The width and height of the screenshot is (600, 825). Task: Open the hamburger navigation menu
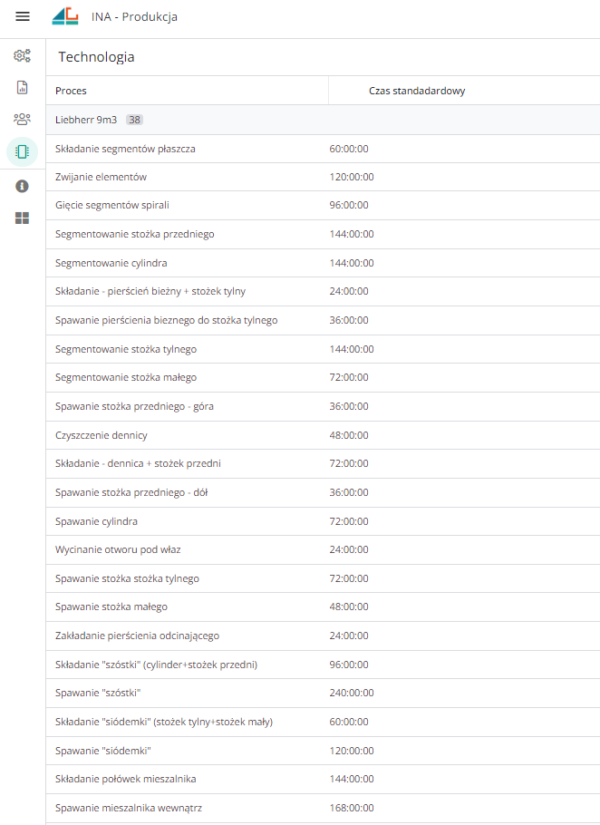pos(22,17)
